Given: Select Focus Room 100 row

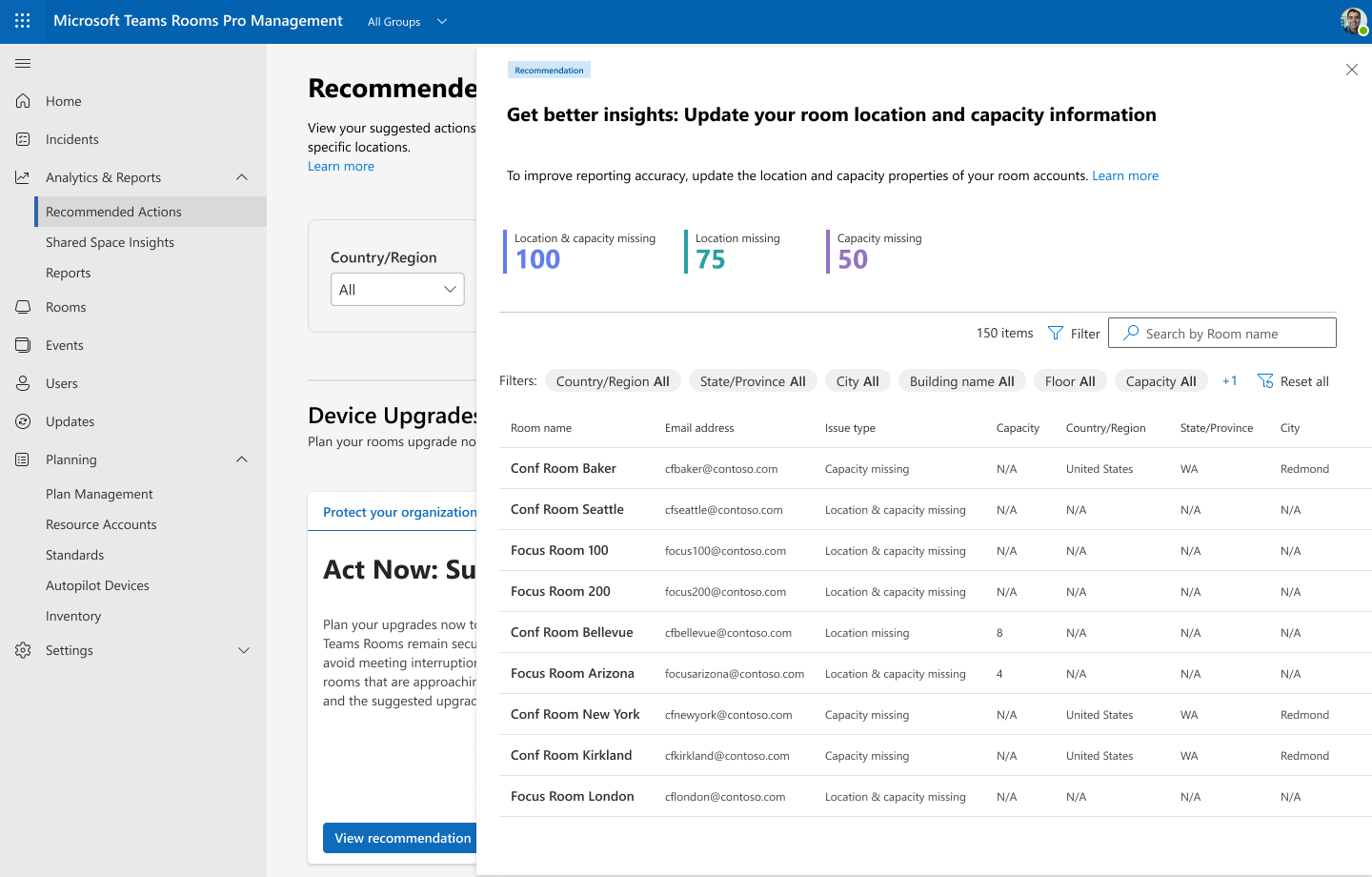Looking at the screenshot, I should point(936,550).
